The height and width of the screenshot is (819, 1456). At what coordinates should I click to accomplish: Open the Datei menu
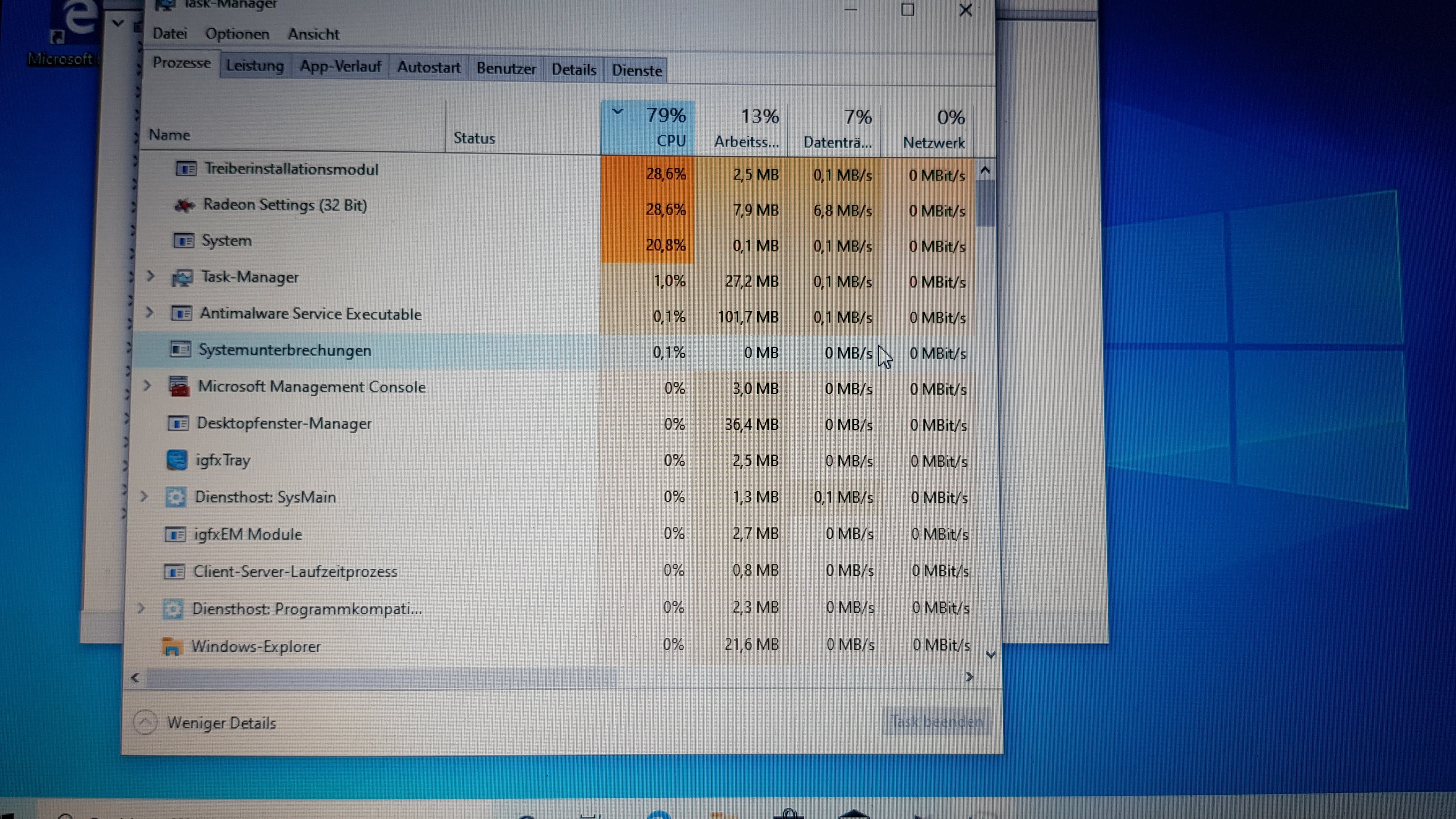[169, 33]
